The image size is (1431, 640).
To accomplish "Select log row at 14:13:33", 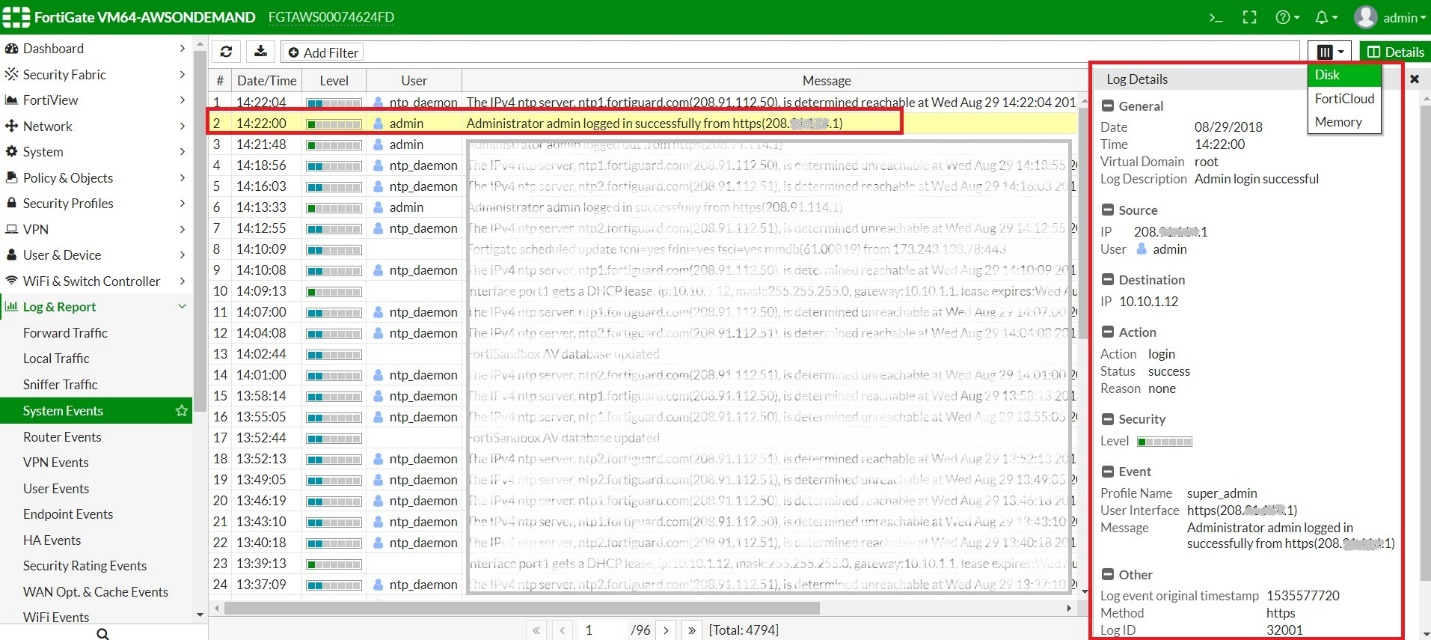I will (x=645, y=207).
